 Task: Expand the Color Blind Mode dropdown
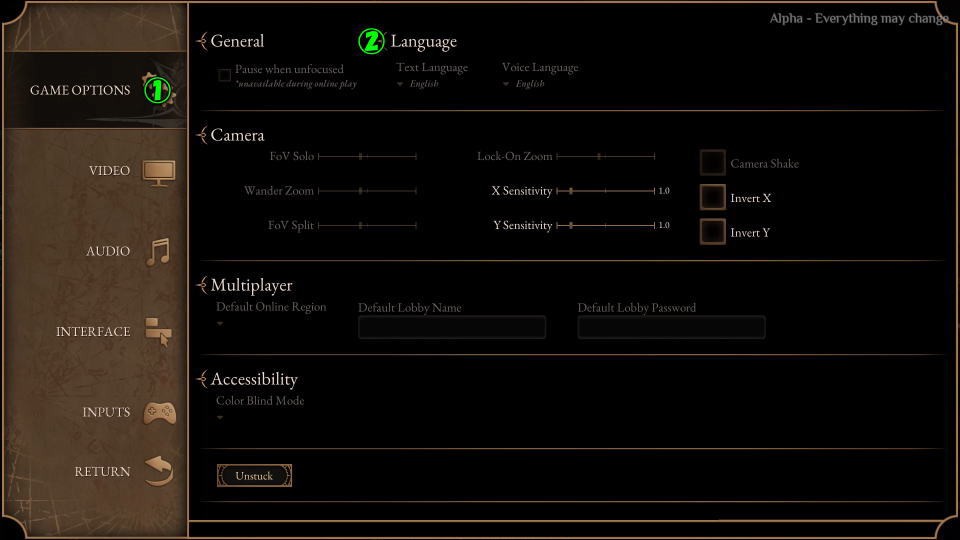point(220,418)
